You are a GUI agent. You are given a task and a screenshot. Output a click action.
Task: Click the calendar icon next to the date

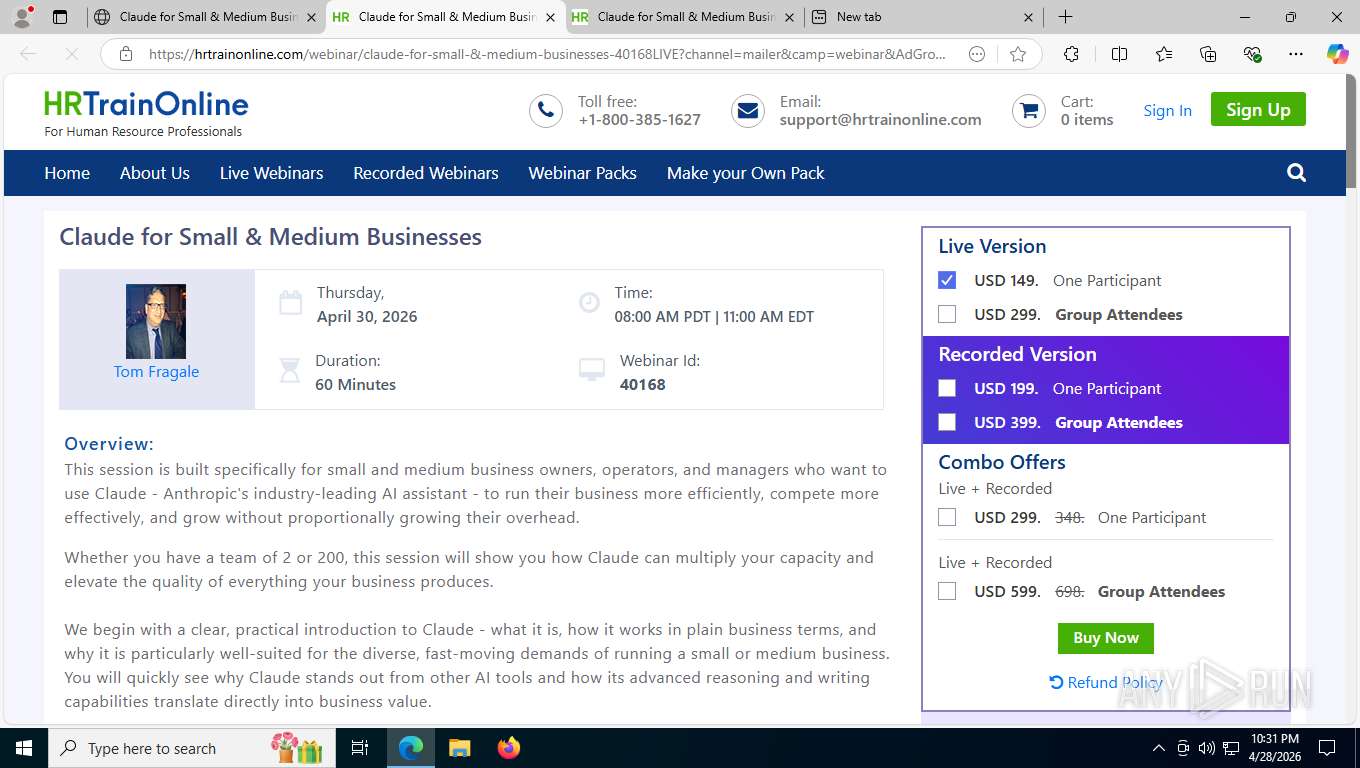click(290, 303)
